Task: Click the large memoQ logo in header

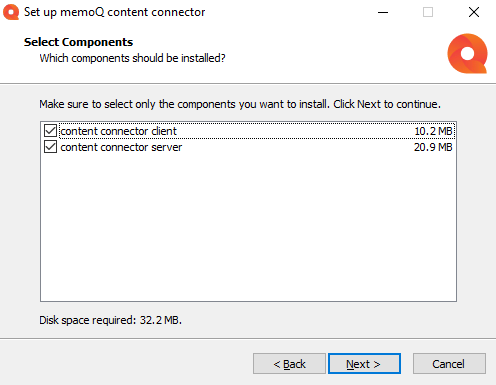Action: click(467, 53)
